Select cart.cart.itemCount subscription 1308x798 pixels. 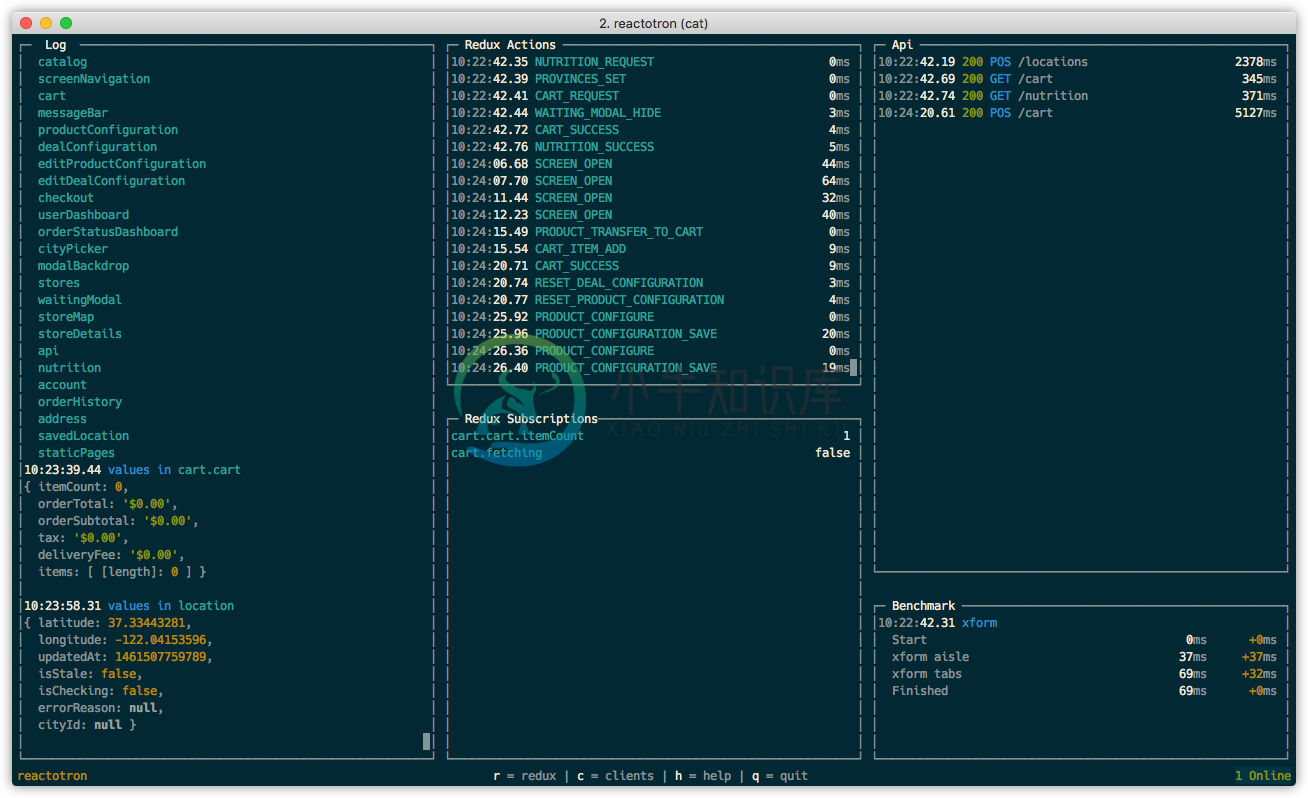click(x=650, y=436)
